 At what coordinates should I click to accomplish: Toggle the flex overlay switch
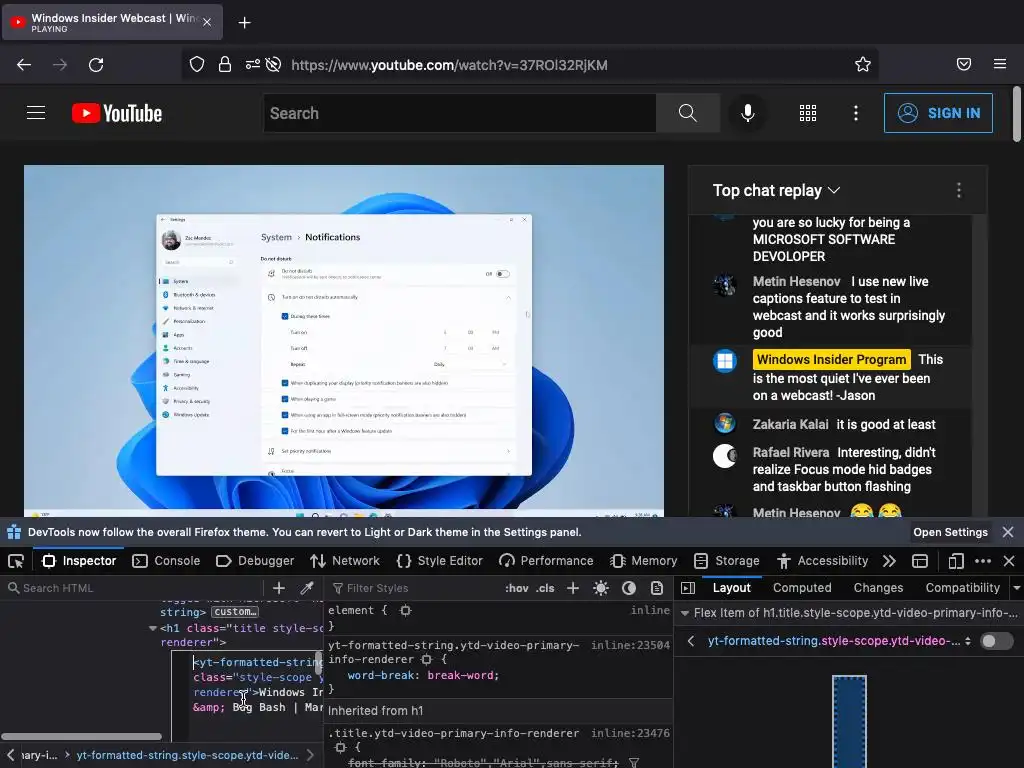pos(997,641)
